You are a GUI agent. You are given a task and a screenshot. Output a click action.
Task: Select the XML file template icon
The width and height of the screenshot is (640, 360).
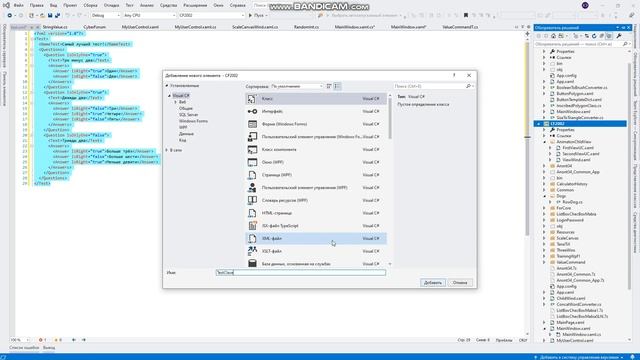pos(252,238)
